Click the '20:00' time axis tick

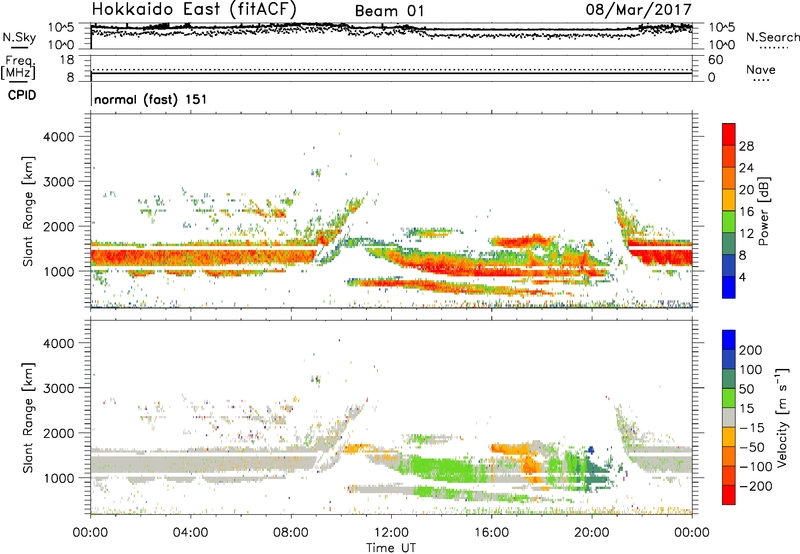click(592, 533)
